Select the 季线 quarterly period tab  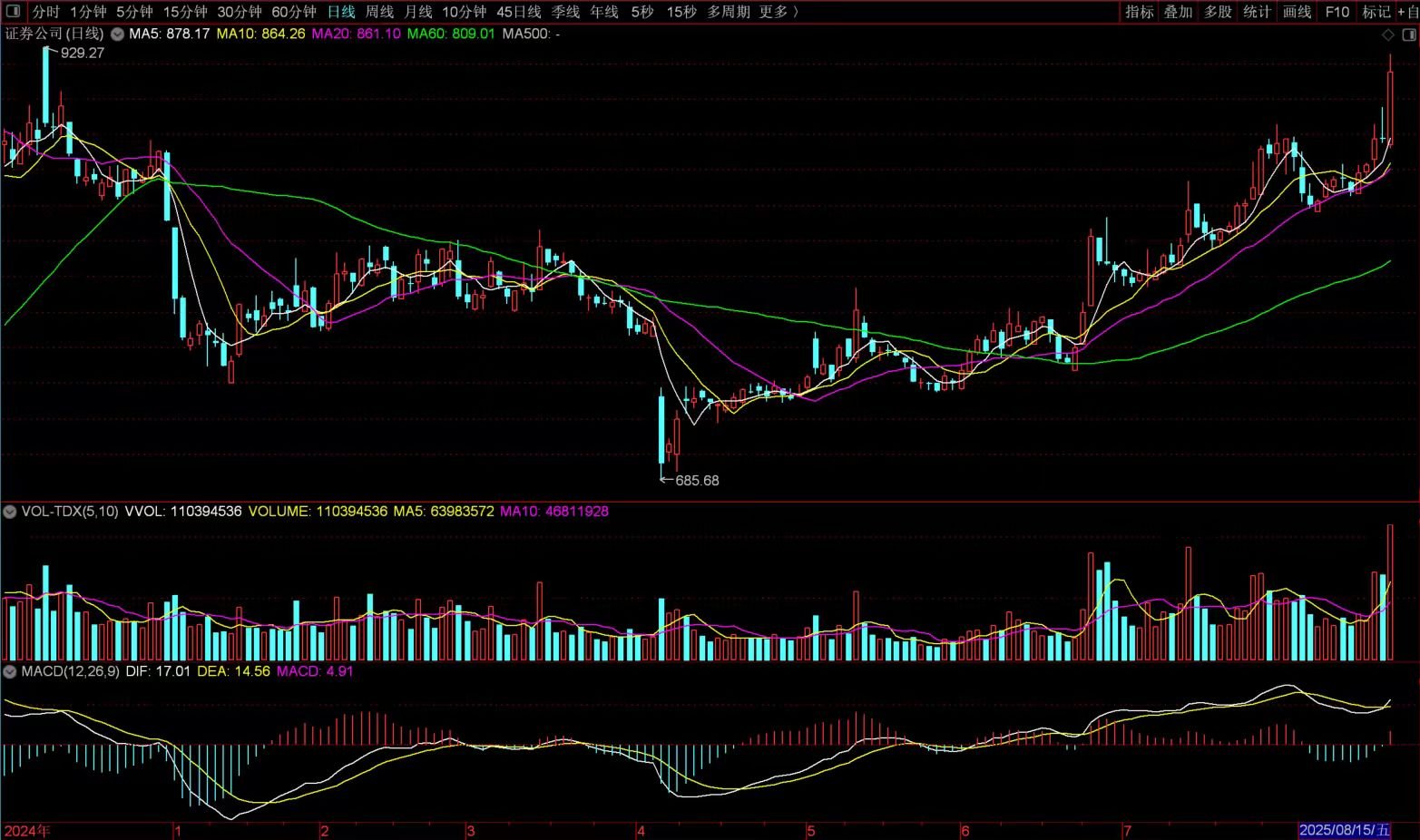[x=565, y=12]
